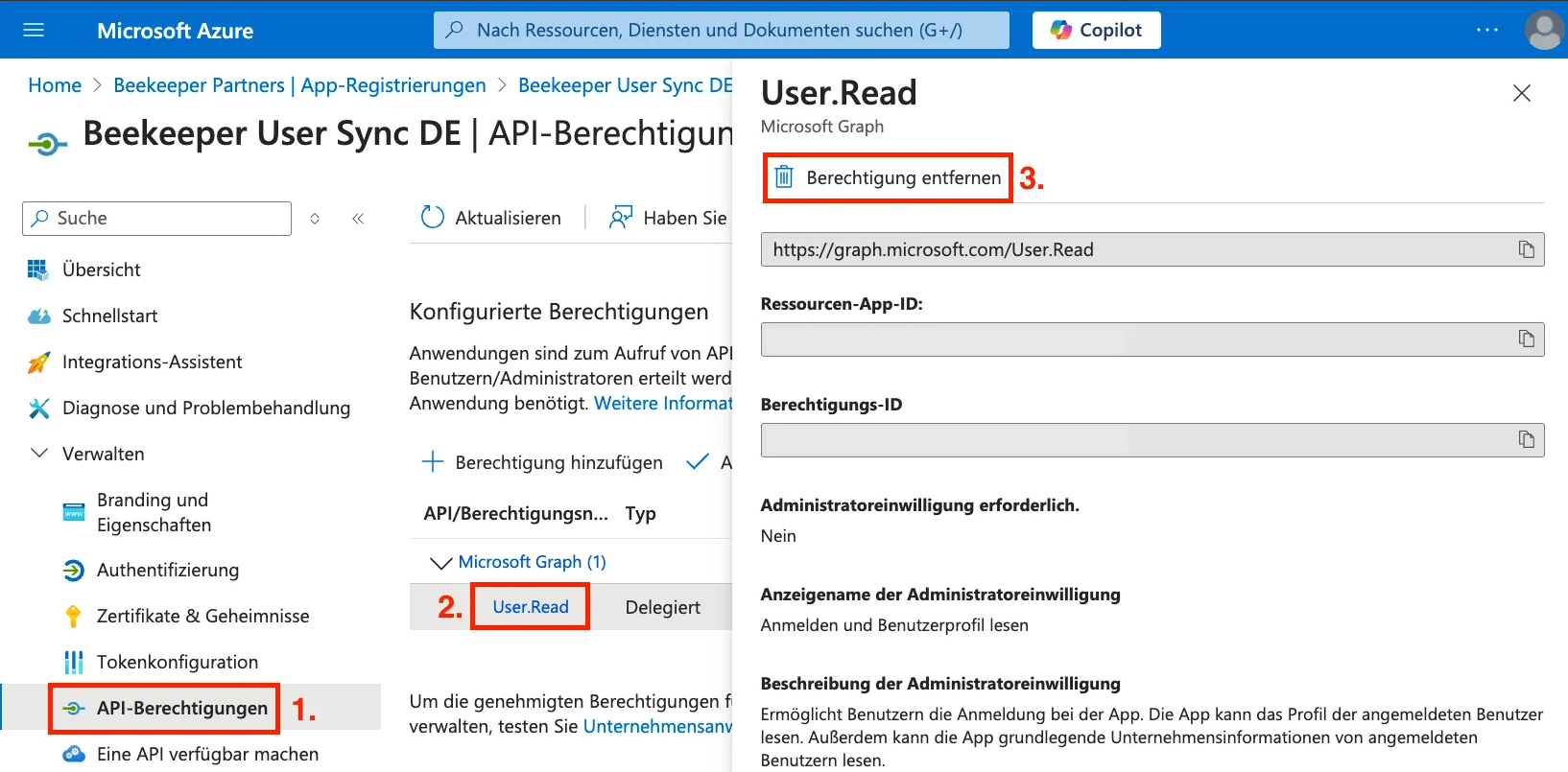Click the API-Berechtigungen sidebar icon
Screen dimensions: 1568x772
point(74,708)
